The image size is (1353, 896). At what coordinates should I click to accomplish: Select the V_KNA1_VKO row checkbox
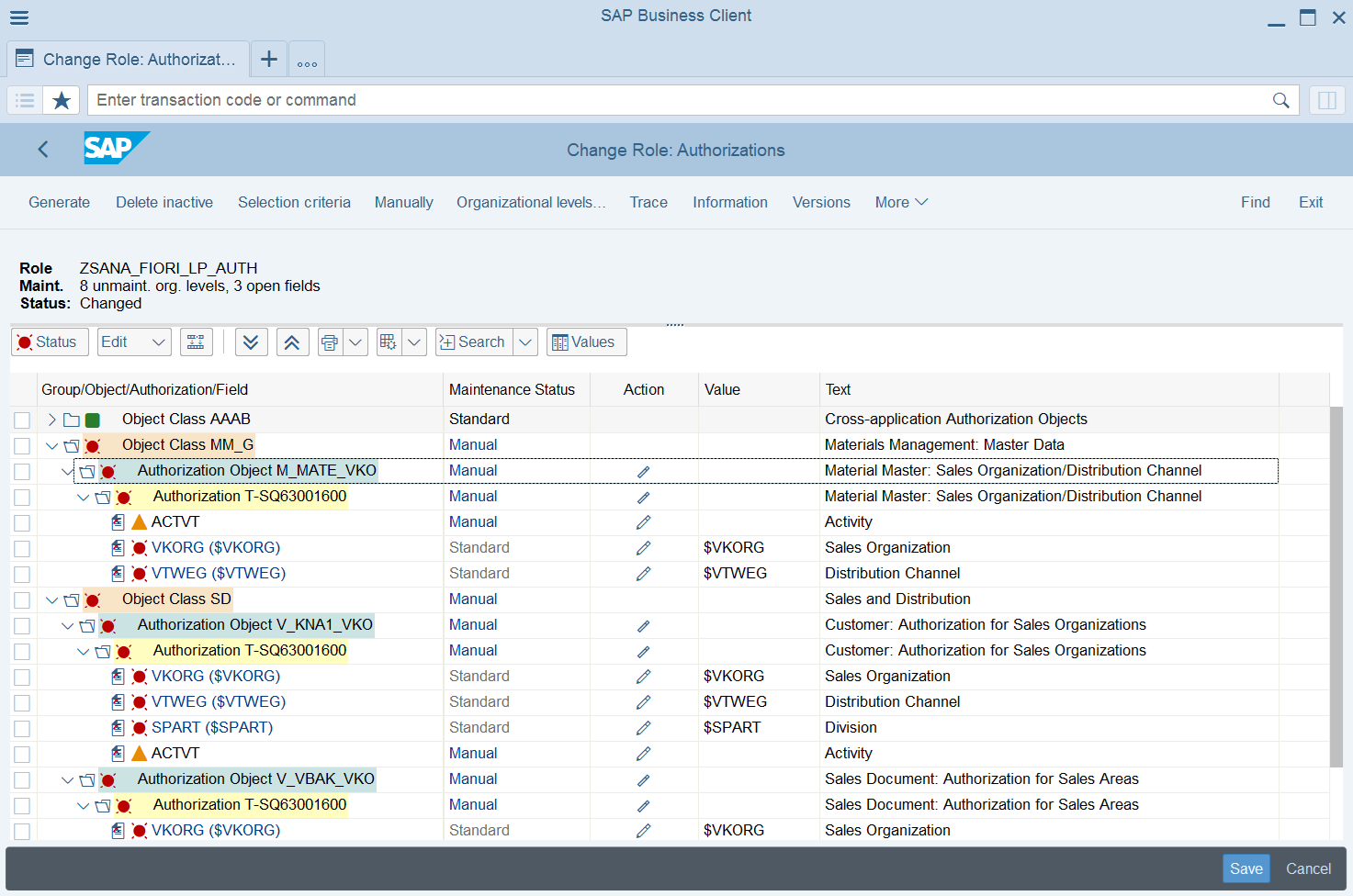click(x=22, y=625)
